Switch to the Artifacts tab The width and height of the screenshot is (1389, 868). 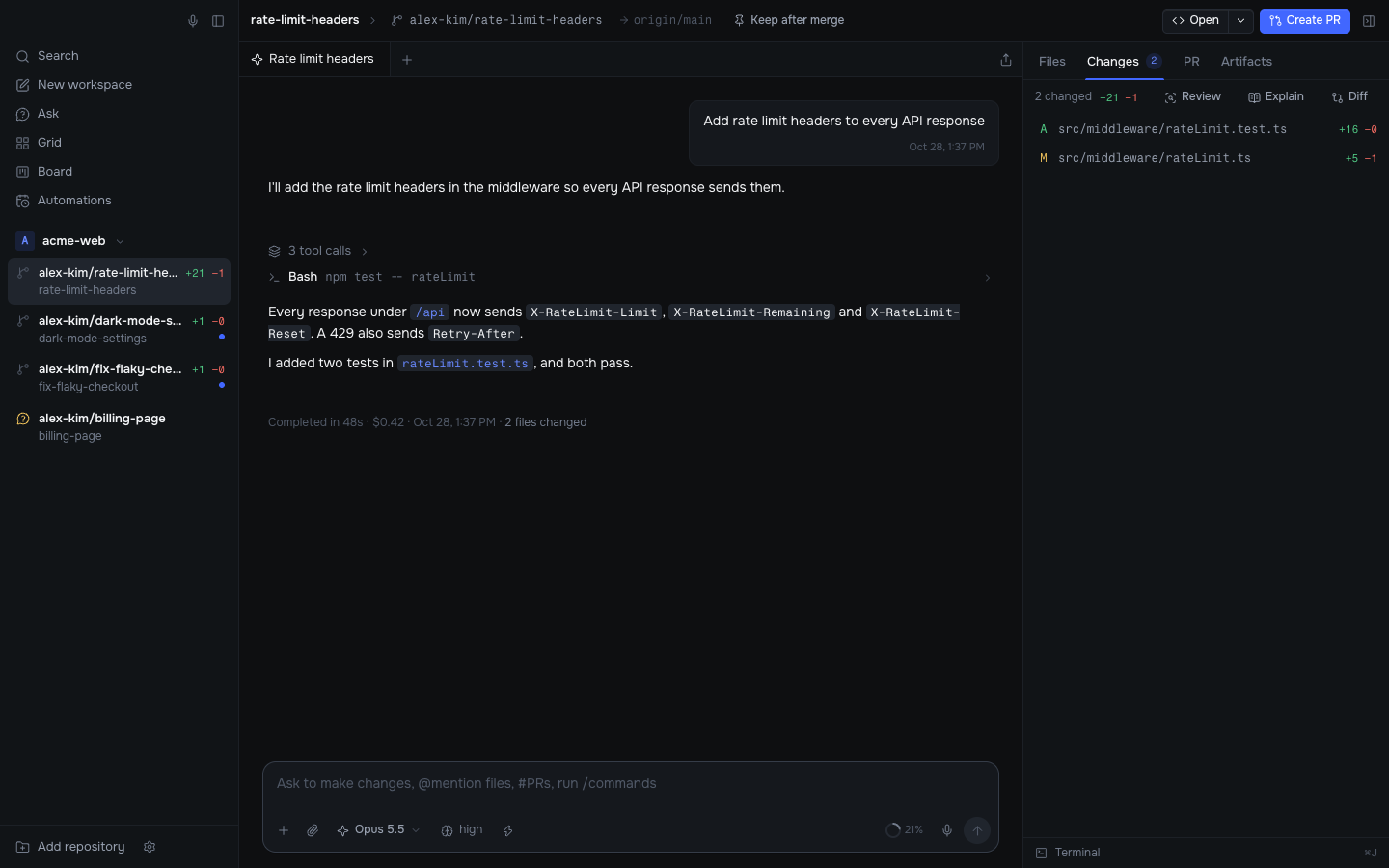[x=1246, y=61]
